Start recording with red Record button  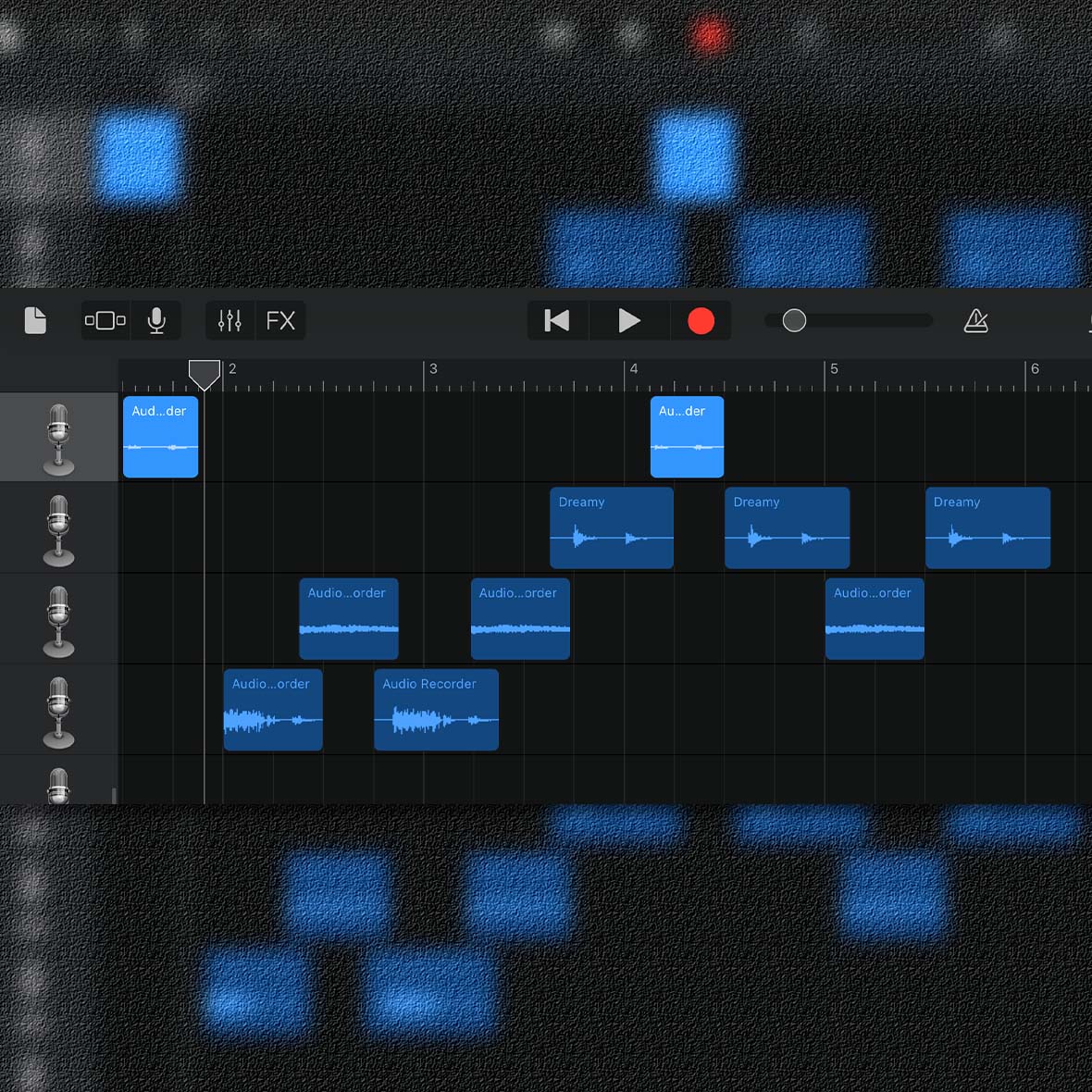tap(701, 320)
